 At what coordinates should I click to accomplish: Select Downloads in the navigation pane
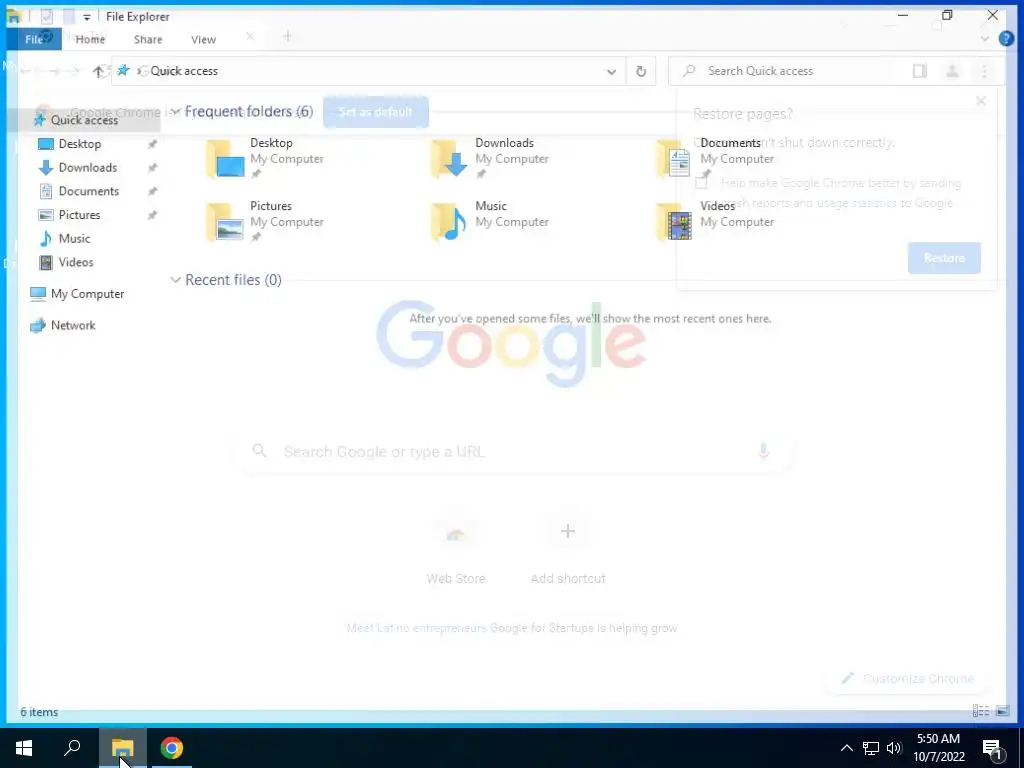(88, 167)
